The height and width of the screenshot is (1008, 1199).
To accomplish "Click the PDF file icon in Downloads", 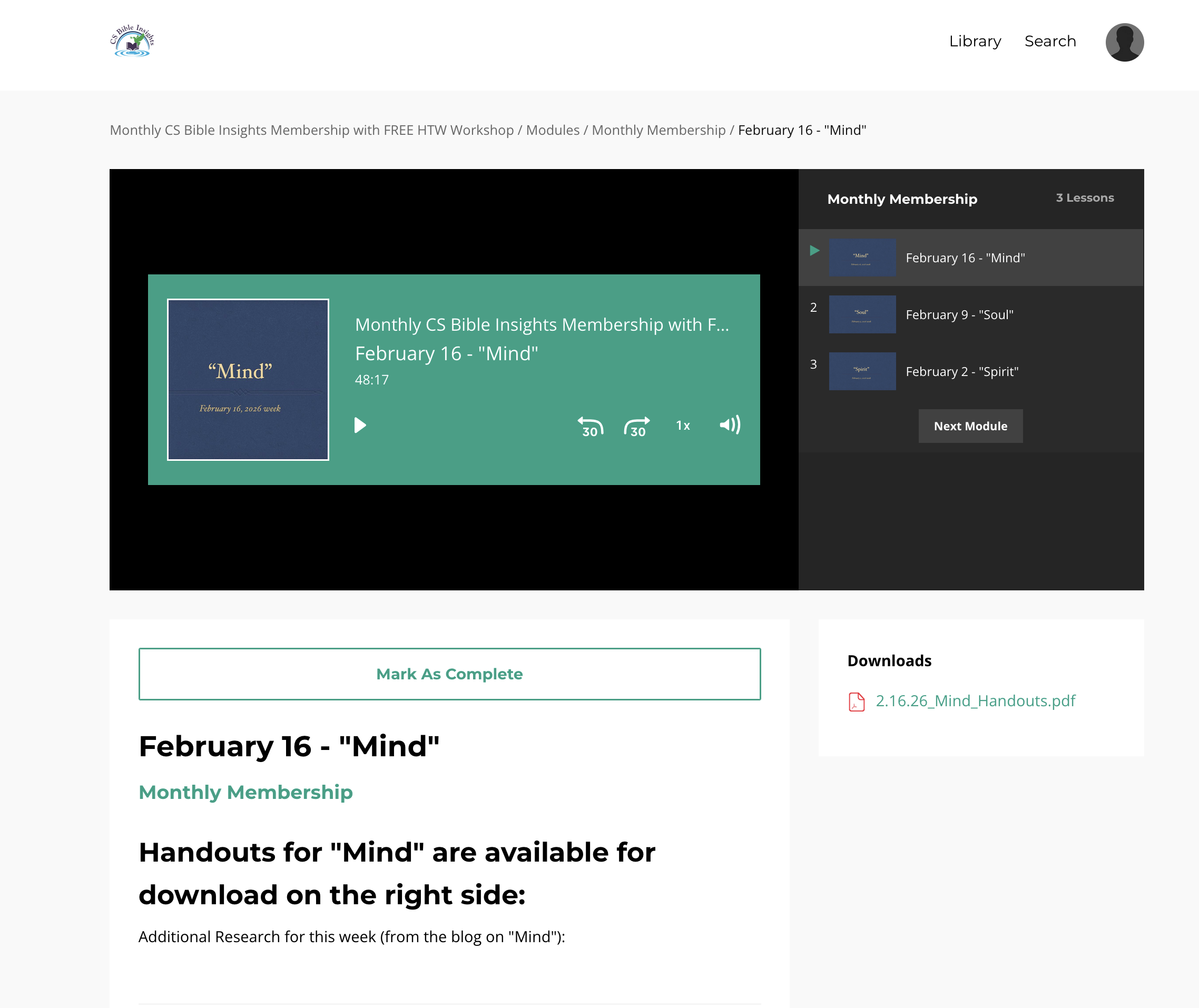I will [x=856, y=701].
